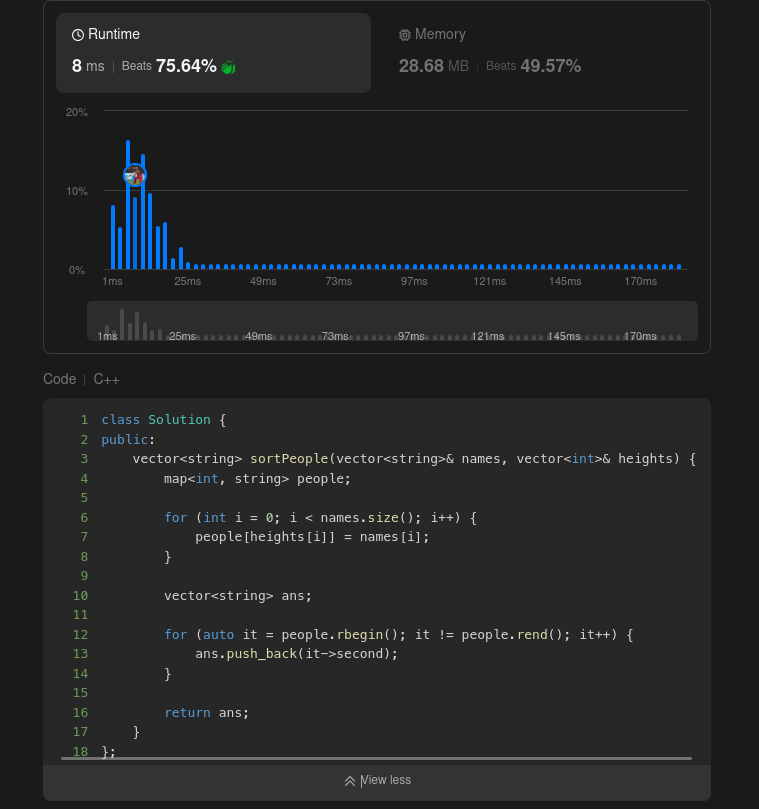This screenshot has width=759, height=809.
Task: Click the tallest blue bar in the histogram
Action: (x=128, y=204)
